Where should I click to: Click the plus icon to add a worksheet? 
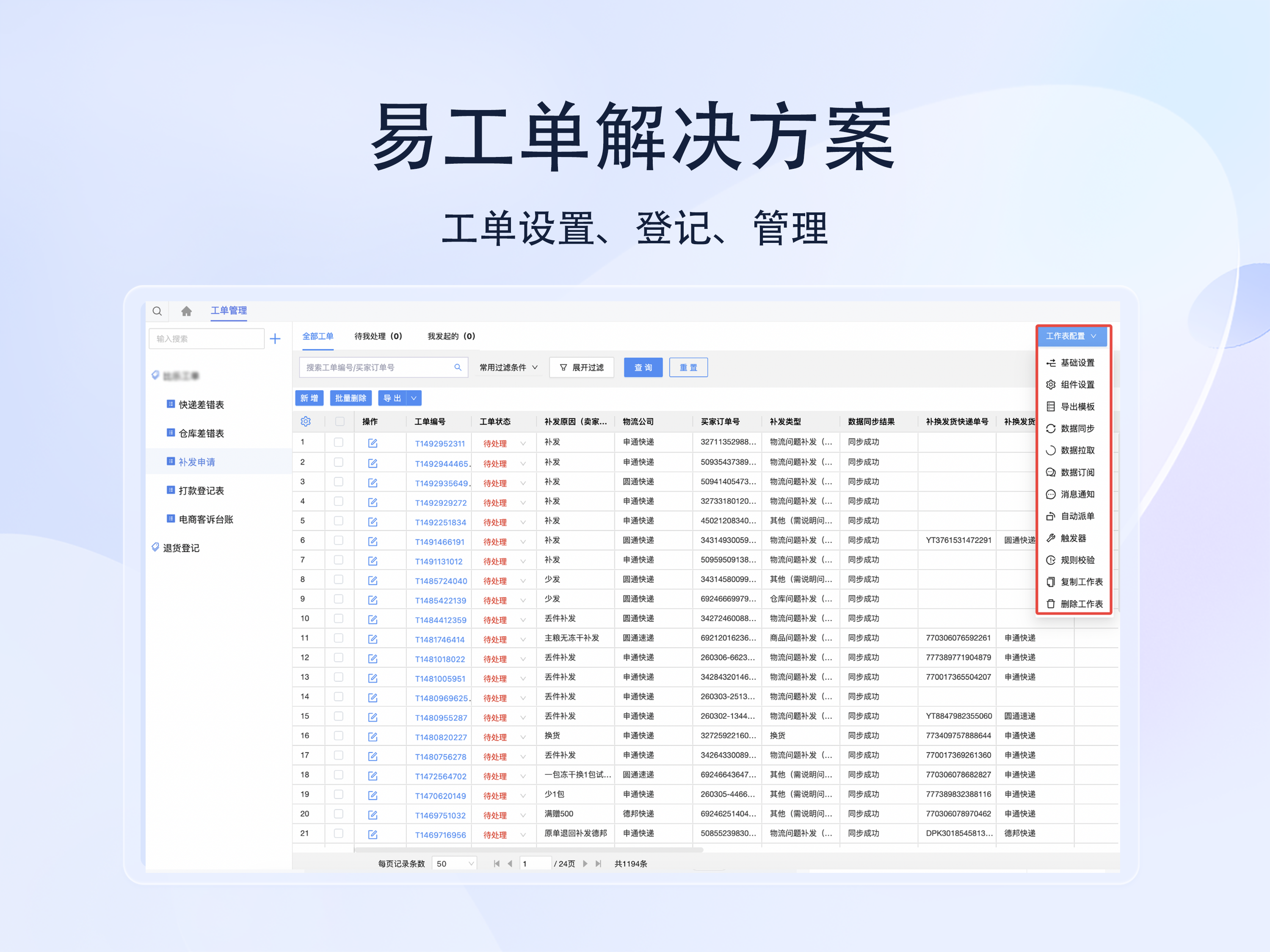click(275, 338)
